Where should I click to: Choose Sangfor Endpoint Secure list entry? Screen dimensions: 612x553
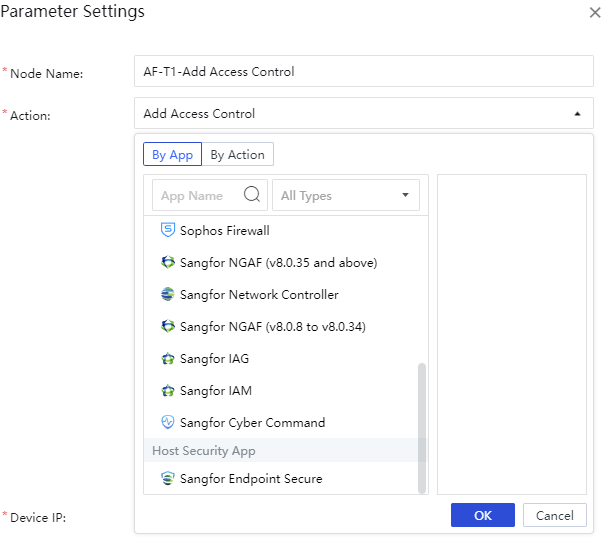251,479
